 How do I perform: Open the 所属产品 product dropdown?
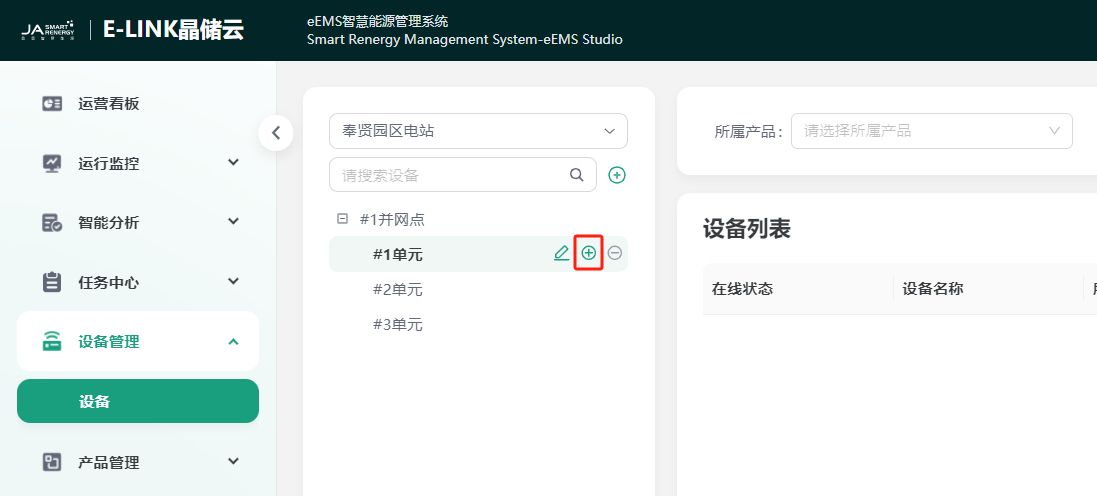tap(931, 131)
